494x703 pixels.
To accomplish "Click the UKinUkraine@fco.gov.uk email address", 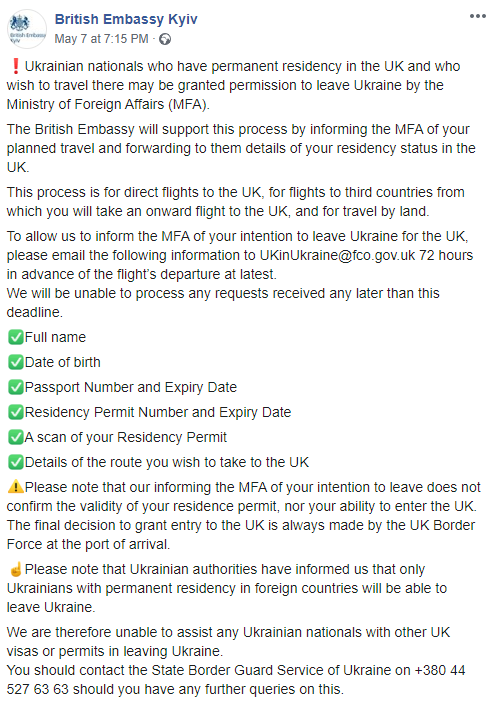I will coord(338,255).
